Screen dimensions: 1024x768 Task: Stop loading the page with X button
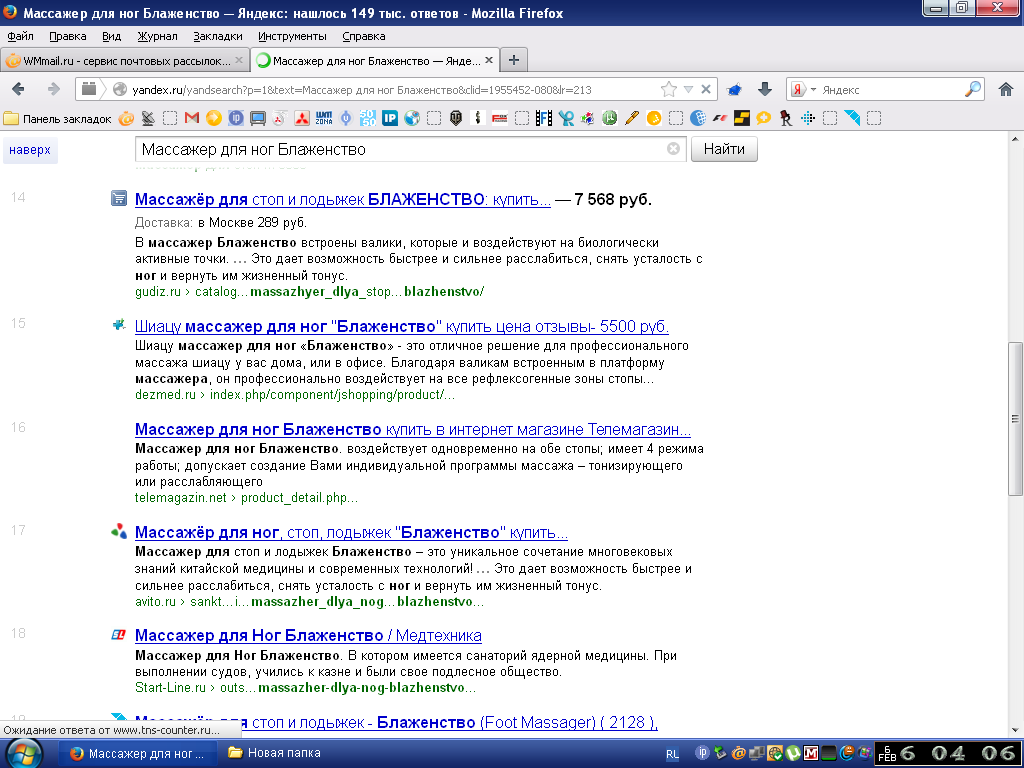click(x=706, y=89)
